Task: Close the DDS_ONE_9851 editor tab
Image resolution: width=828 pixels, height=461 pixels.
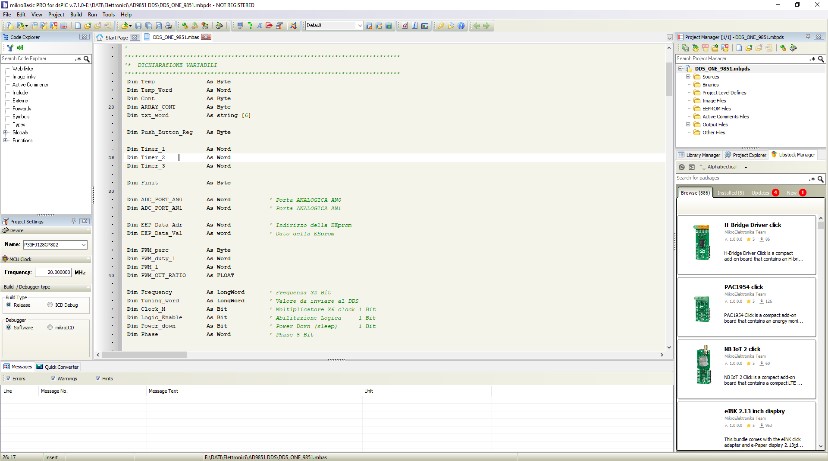Action: pyautogui.click(x=206, y=37)
